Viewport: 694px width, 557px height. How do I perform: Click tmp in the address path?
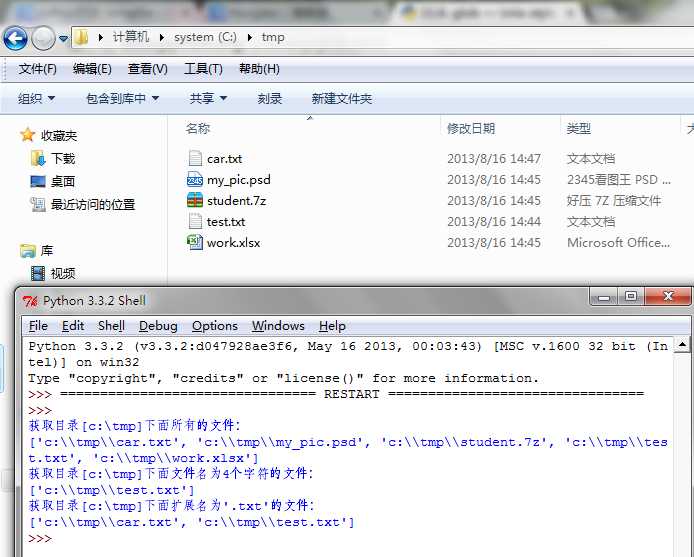(273, 37)
